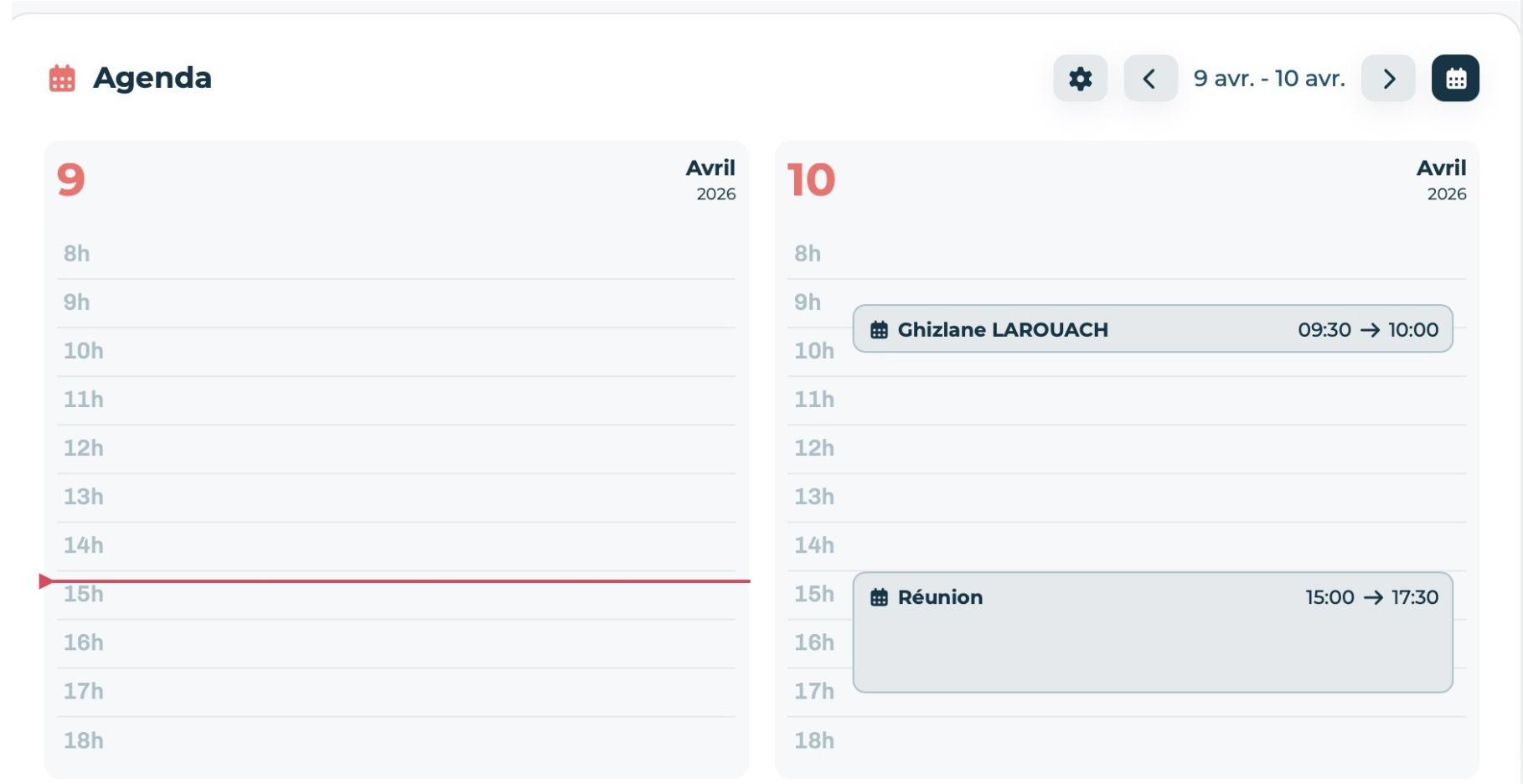Image resolution: width=1523 pixels, height=784 pixels.
Task: Click the 12h slot on April 10
Action: 1127,449
